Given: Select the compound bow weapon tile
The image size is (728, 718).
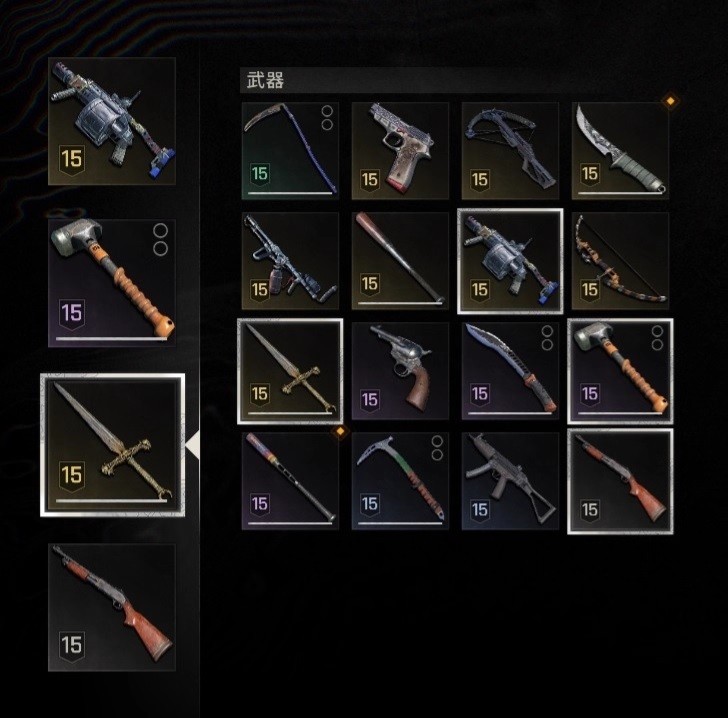Looking at the screenshot, I should 620,261.
